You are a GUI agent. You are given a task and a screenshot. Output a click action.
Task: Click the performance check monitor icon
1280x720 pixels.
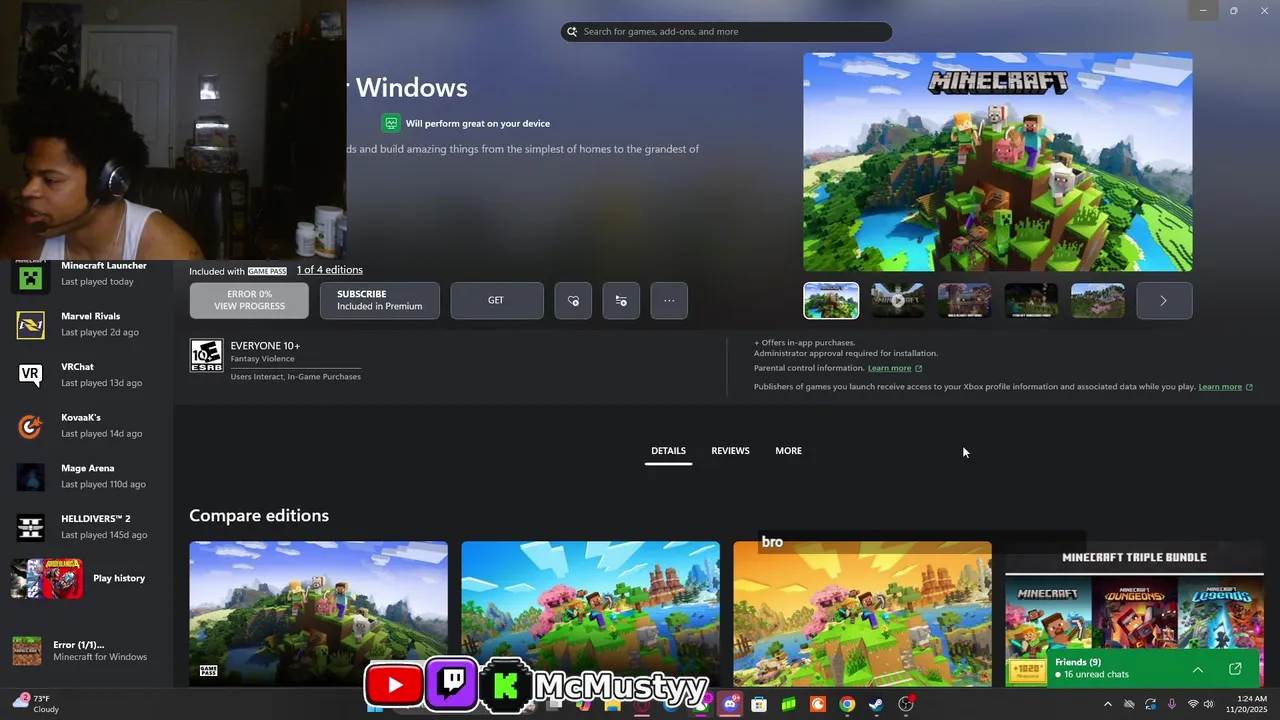pos(391,123)
